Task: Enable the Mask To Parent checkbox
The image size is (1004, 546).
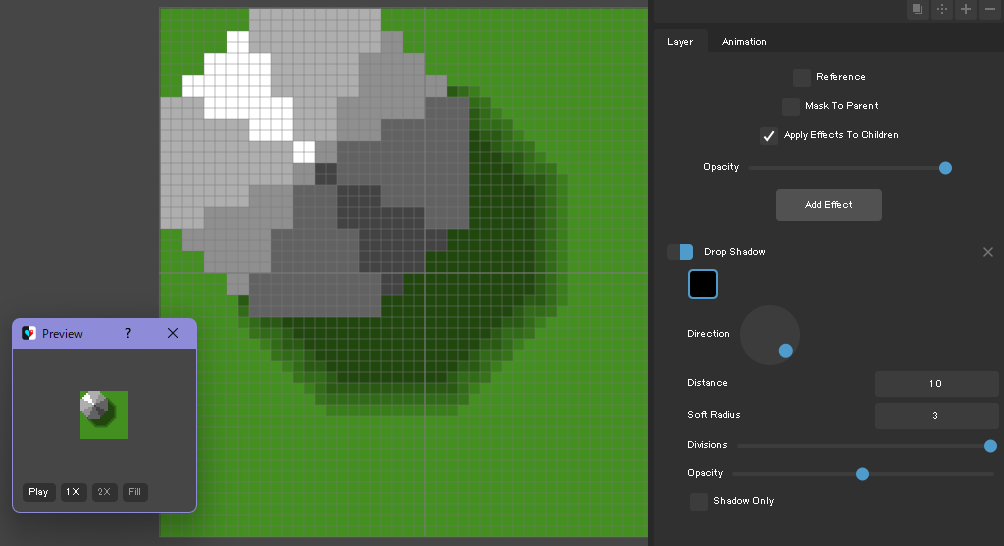Action: pos(791,106)
